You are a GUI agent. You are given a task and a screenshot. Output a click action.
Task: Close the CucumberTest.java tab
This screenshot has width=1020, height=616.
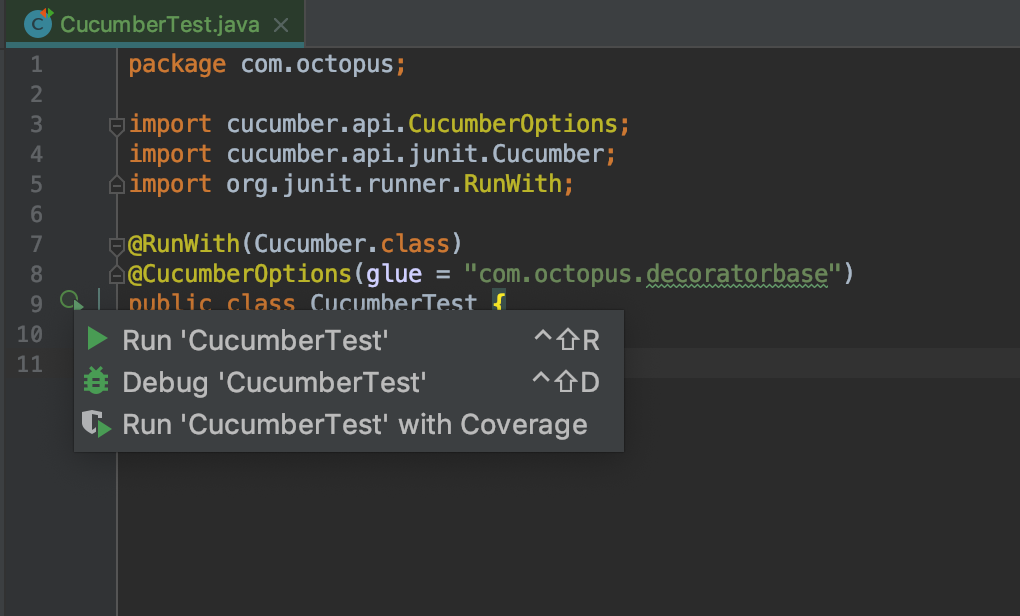pos(282,25)
